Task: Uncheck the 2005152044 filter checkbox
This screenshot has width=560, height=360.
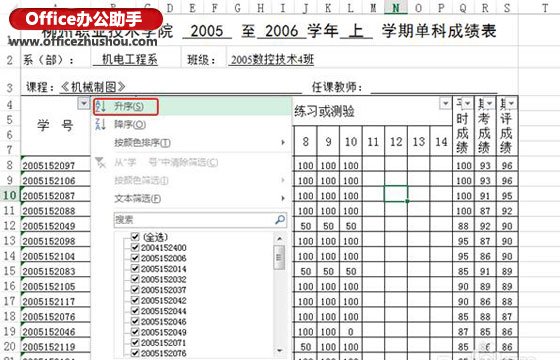Action: [x=135, y=311]
